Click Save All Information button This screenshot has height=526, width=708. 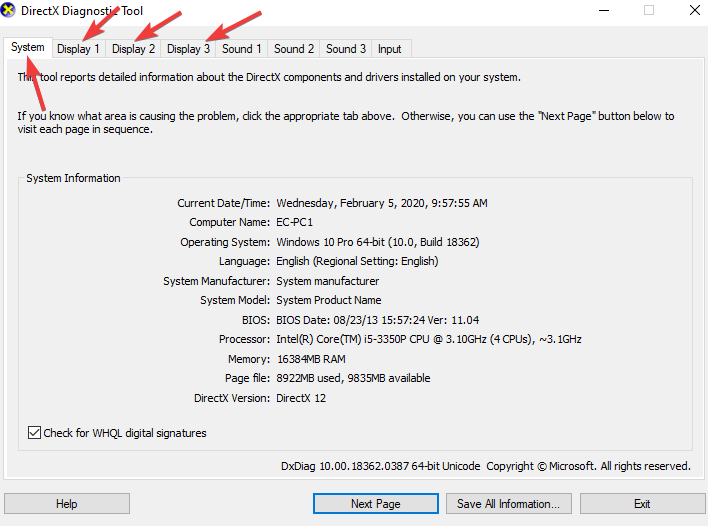coord(508,503)
